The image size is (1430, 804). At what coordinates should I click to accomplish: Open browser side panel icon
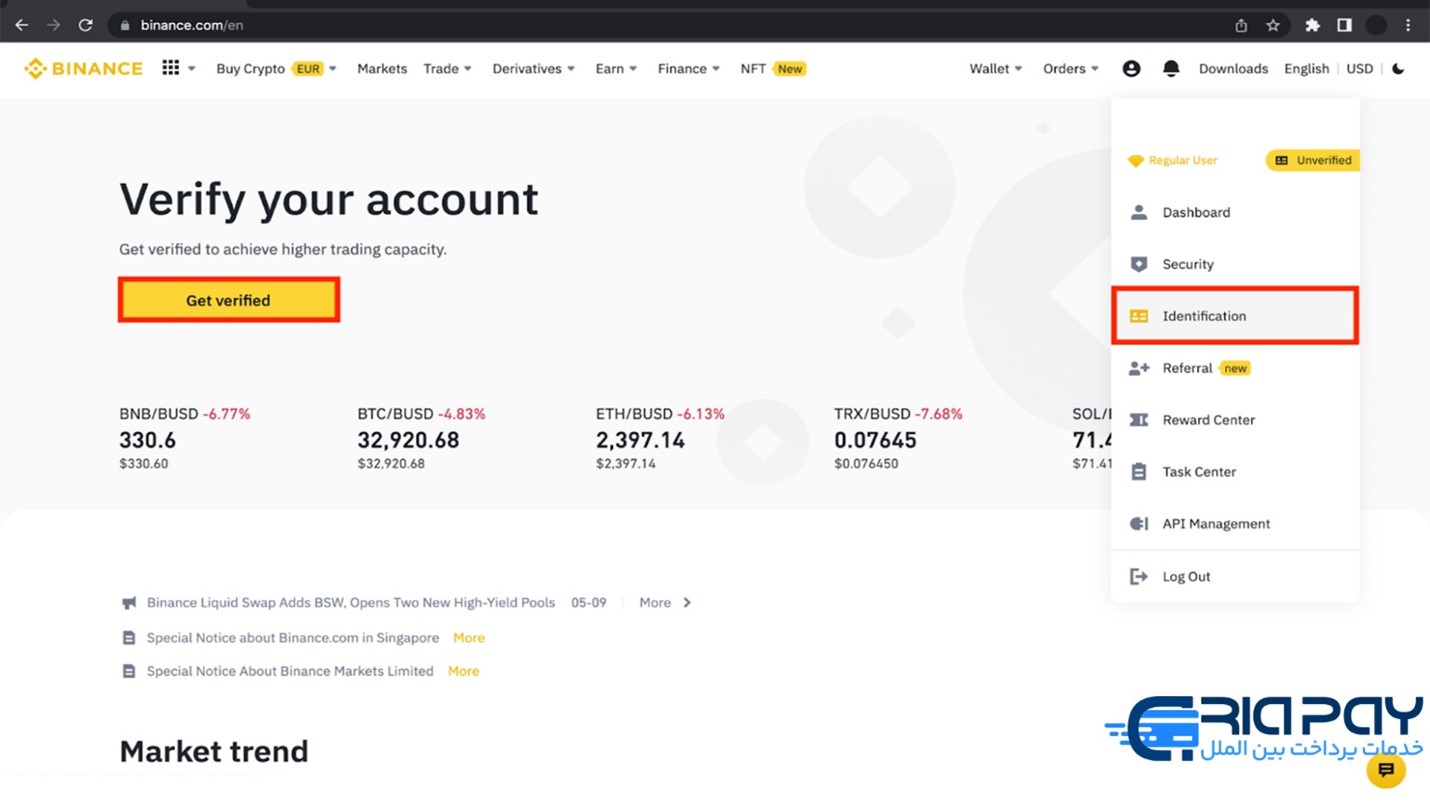point(1344,25)
